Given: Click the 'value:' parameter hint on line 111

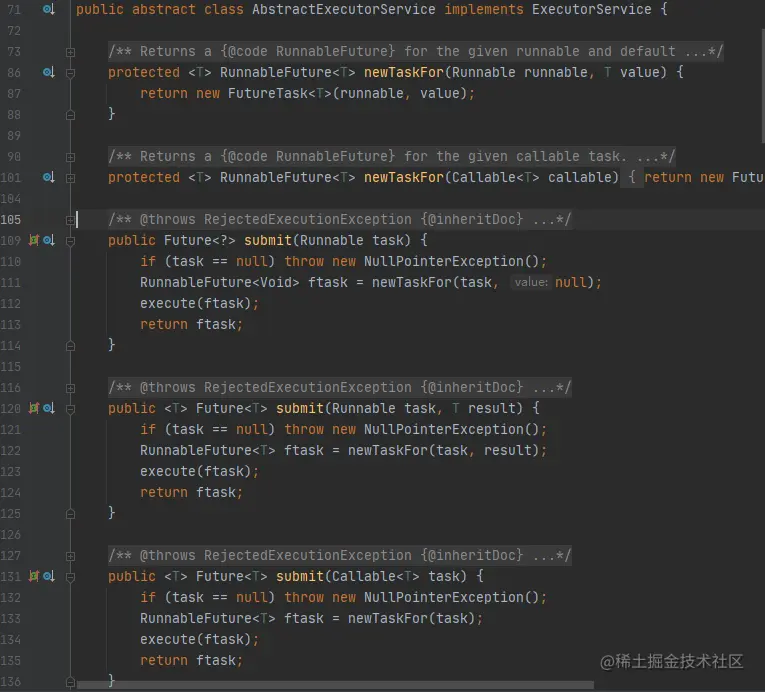Looking at the screenshot, I should point(531,282).
